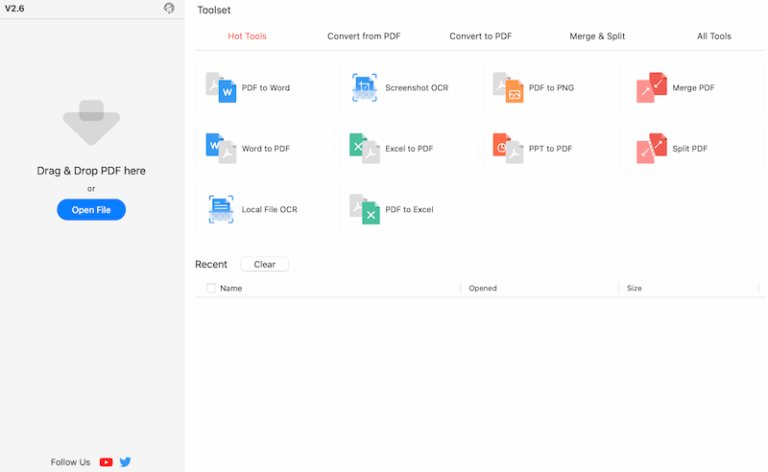Launch the Screenshot OCR tool icon
Image resolution: width=768 pixels, height=472 pixels.
click(364, 88)
